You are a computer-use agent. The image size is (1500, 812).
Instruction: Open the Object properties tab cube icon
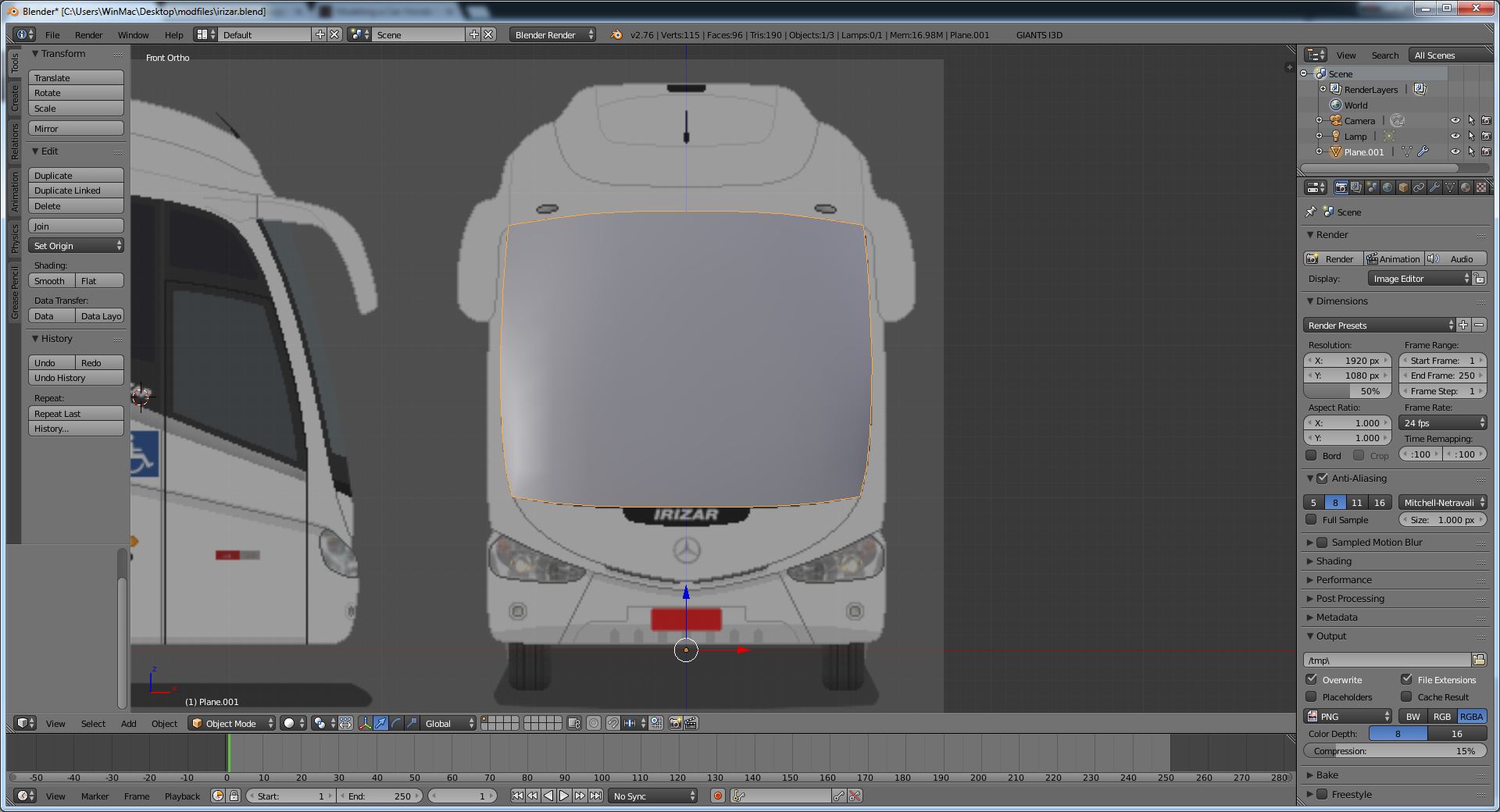tap(1403, 187)
